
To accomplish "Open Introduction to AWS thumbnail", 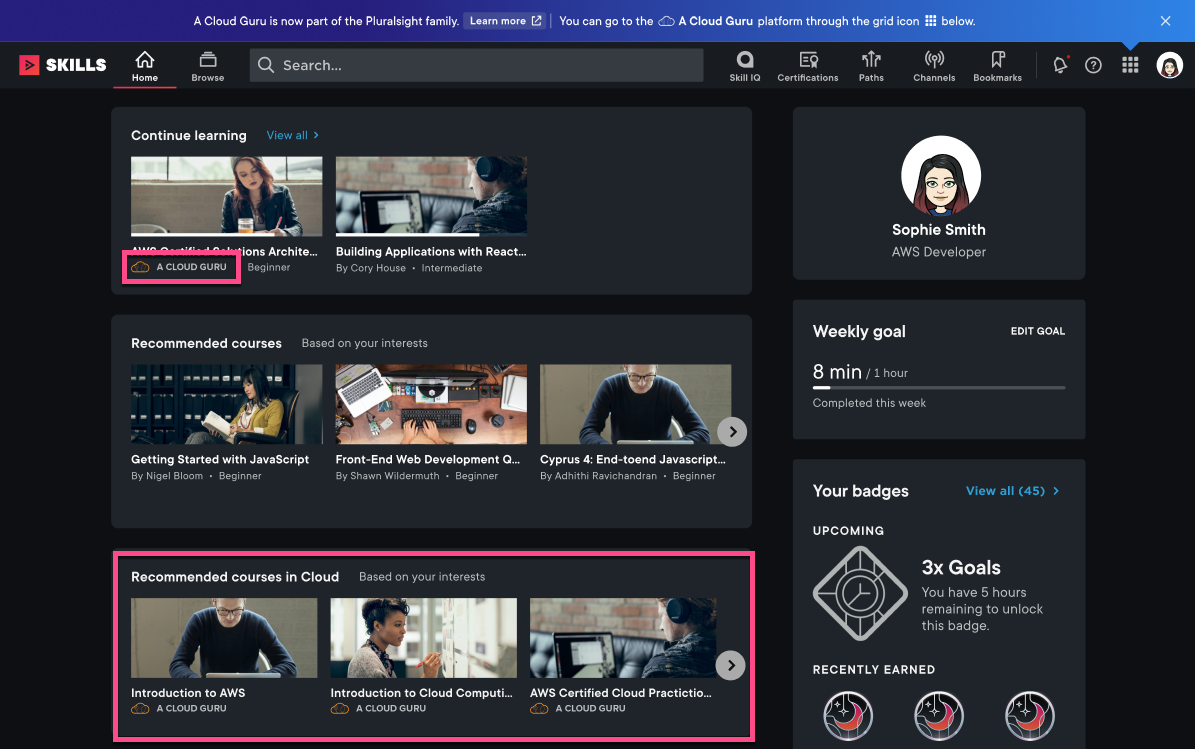I will 224,638.
